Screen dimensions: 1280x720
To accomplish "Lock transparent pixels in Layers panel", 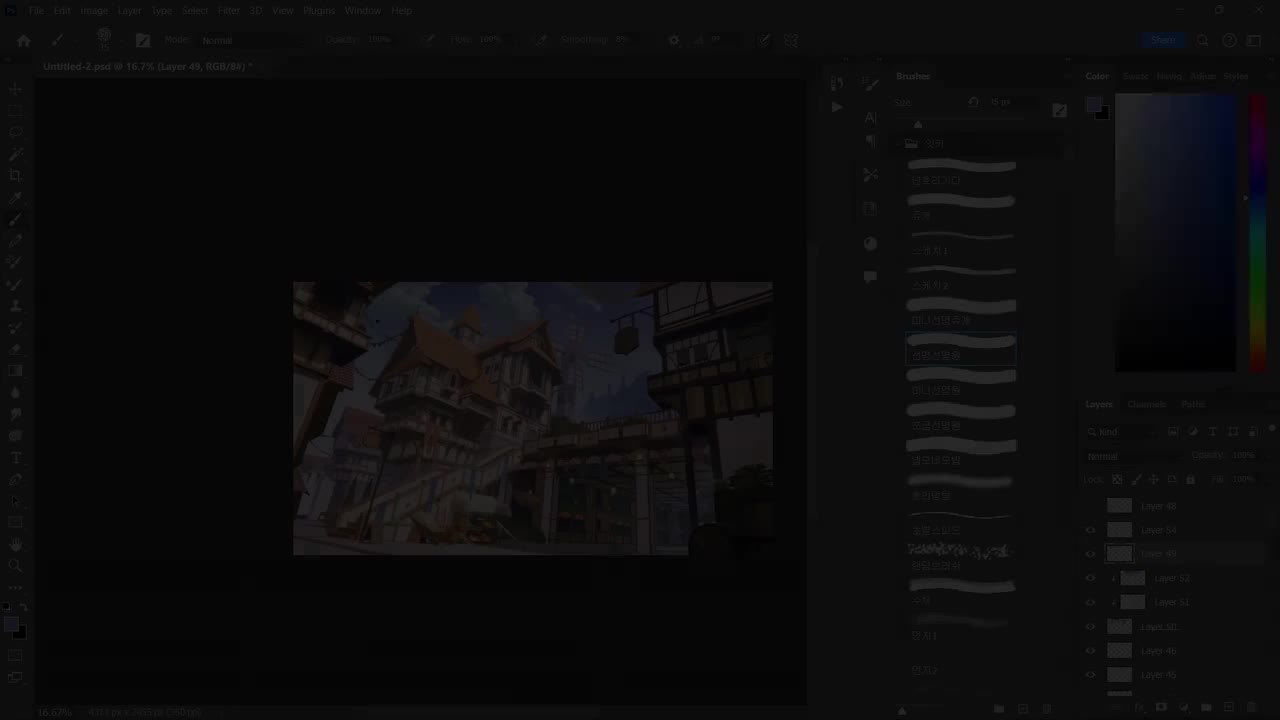I will 1117,480.
